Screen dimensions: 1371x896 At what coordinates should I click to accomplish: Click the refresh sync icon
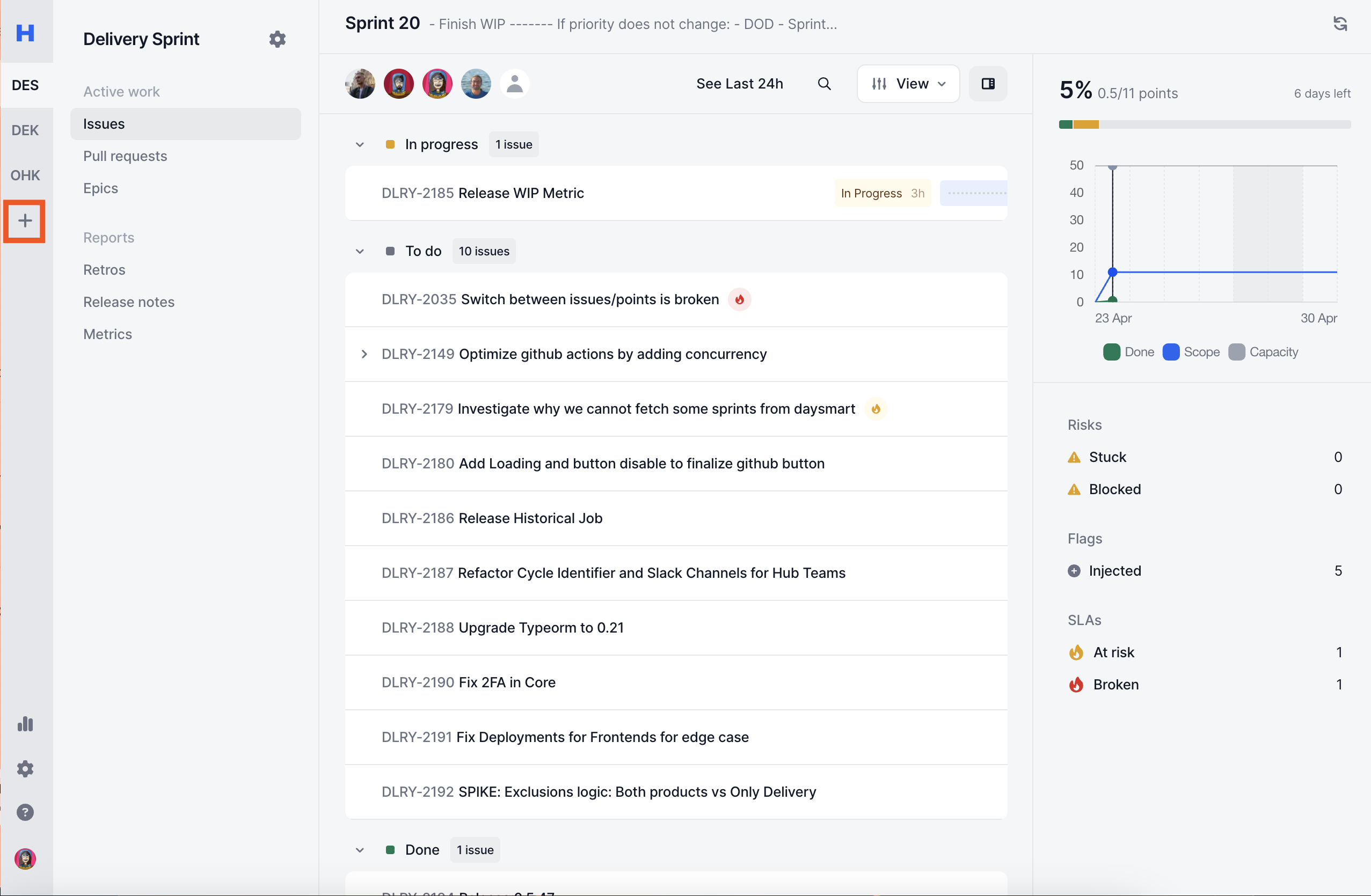(1340, 24)
